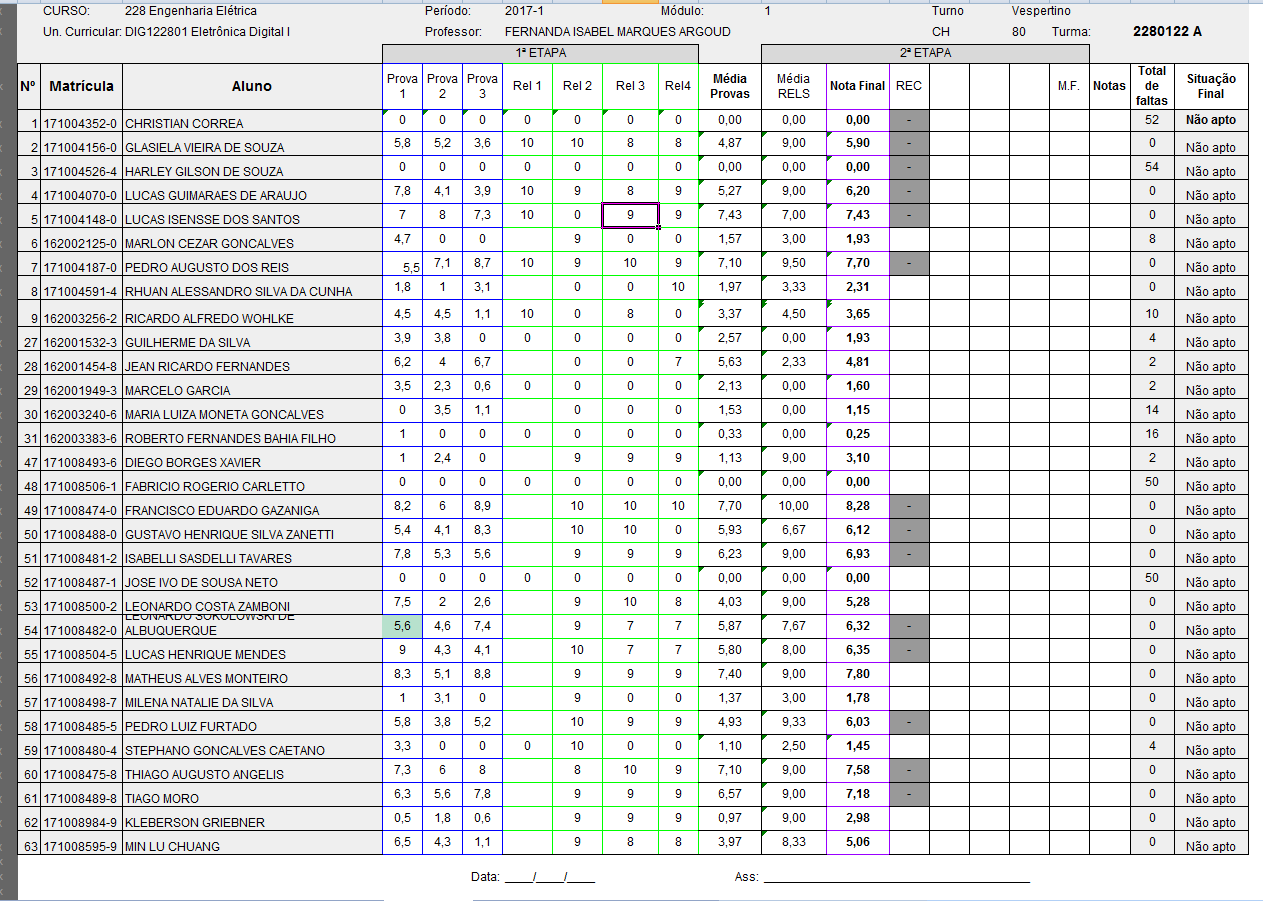The height and width of the screenshot is (908, 1263).
Task: Click the 2ª ETAPA merged header
Action: [x=925, y=53]
